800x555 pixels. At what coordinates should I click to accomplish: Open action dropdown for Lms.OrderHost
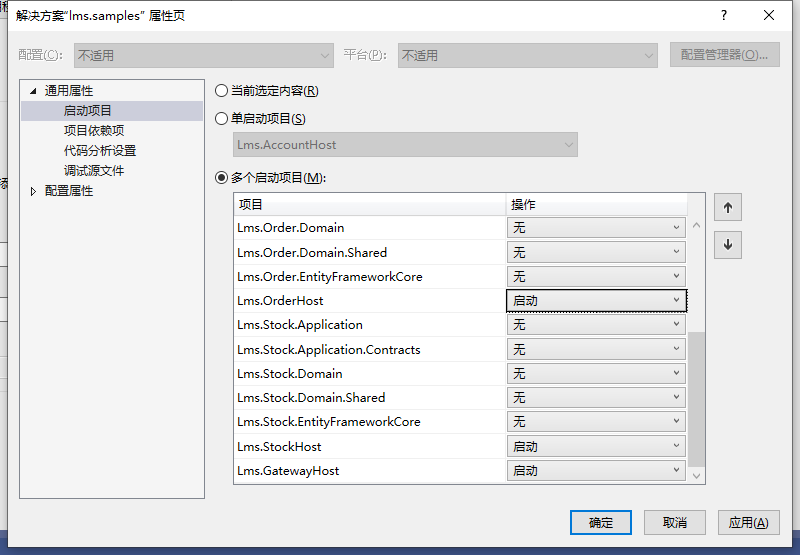pos(596,300)
